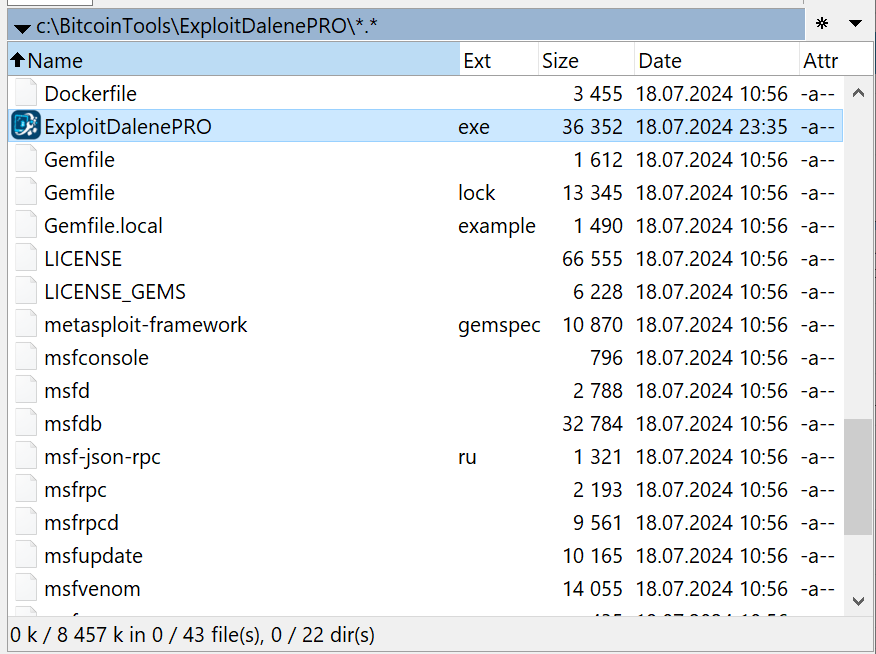Click the lock extension cell
Viewport: 876px width, 654px height.
click(477, 193)
